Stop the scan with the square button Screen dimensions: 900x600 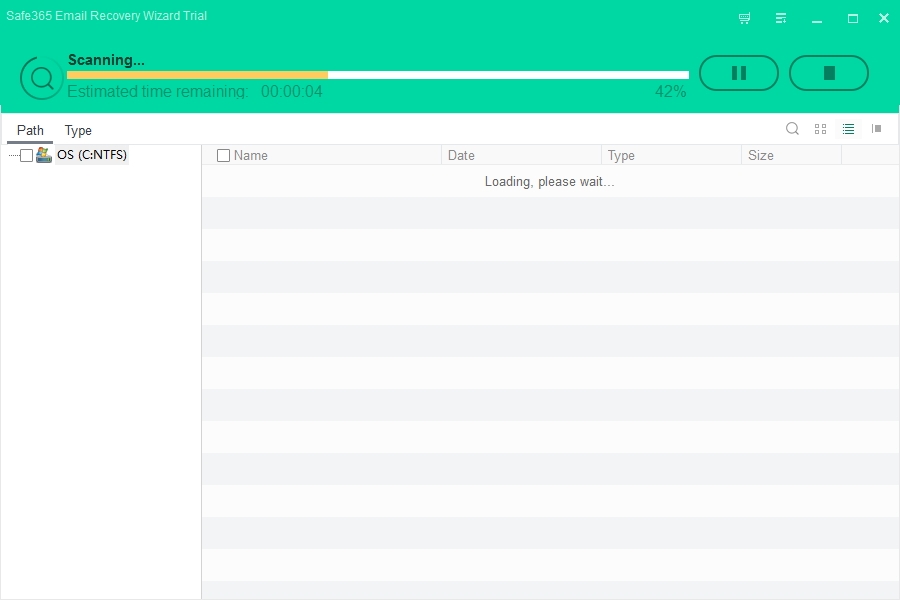click(829, 73)
